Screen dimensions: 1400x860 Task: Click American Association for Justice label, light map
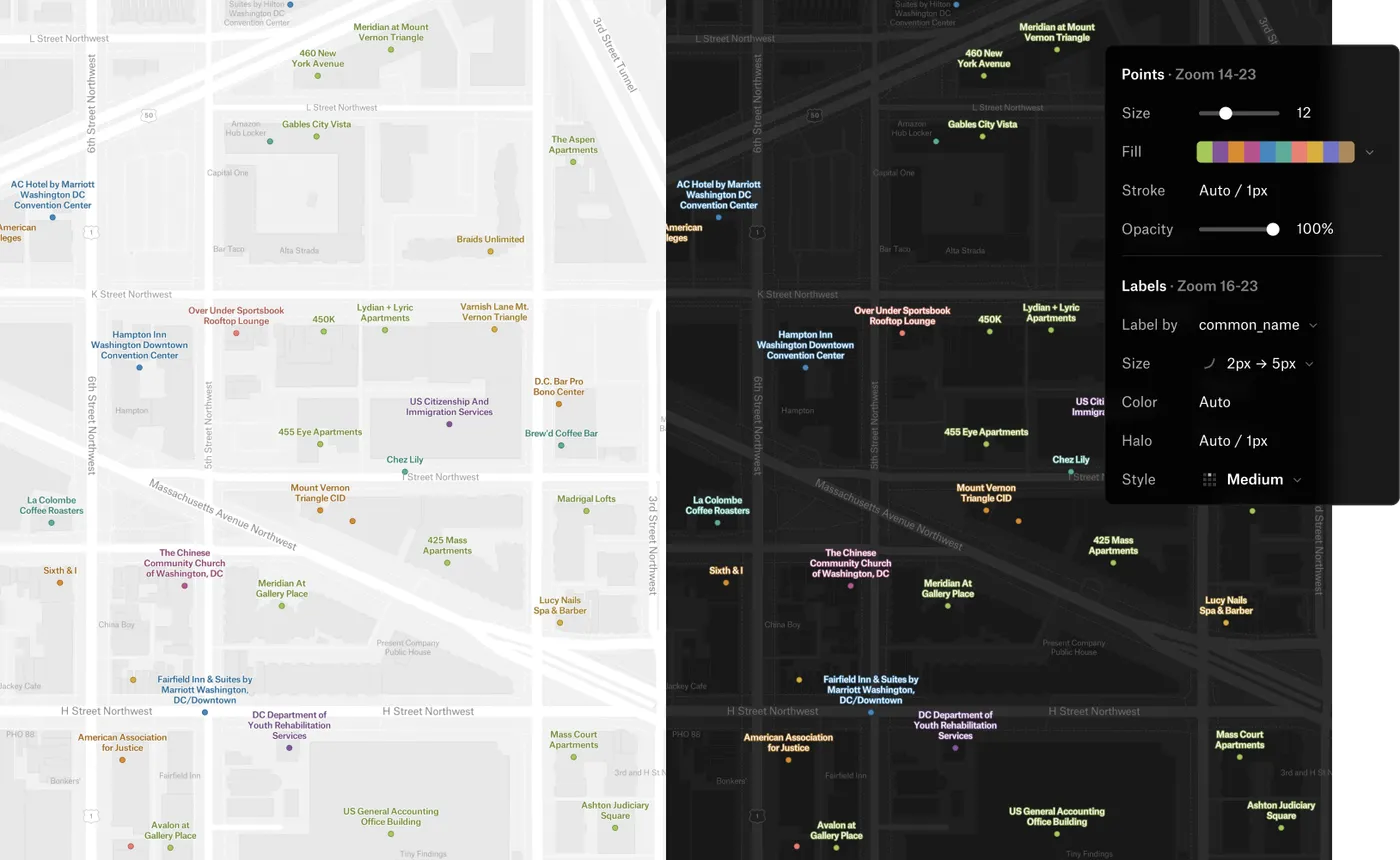[x=122, y=742]
